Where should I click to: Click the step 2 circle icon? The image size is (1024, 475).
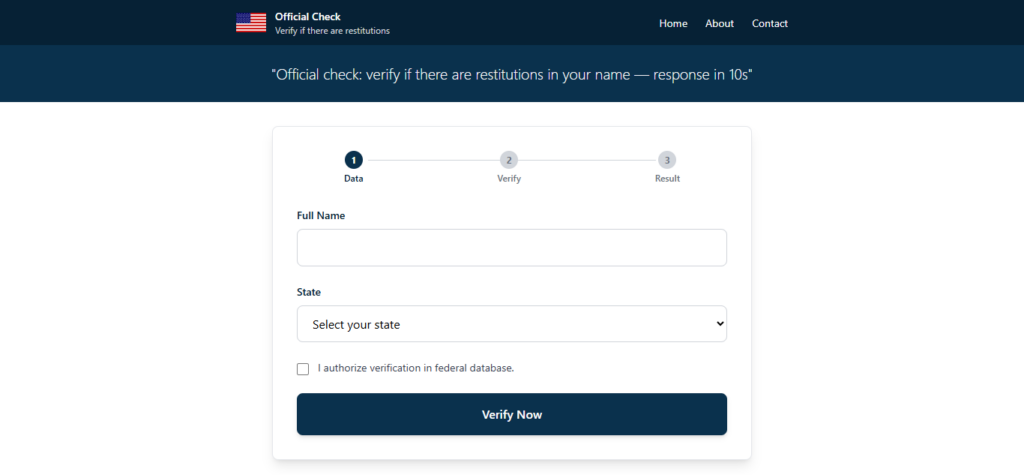pos(509,160)
